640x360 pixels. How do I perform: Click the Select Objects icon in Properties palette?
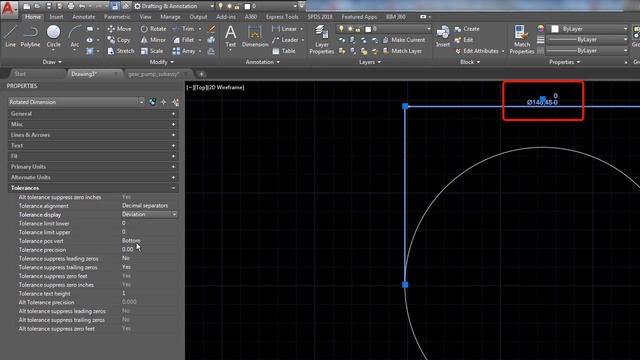click(x=164, y=102)
